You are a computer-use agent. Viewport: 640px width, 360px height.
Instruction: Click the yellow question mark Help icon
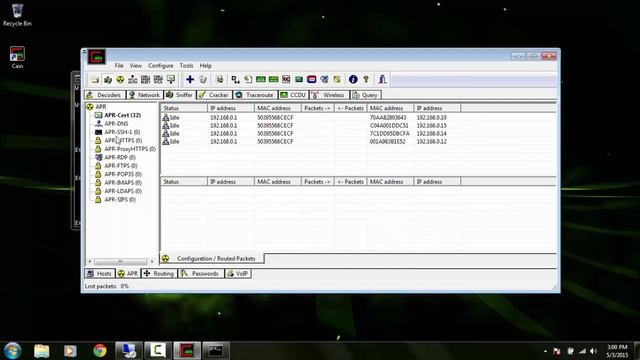coord(366,80)
